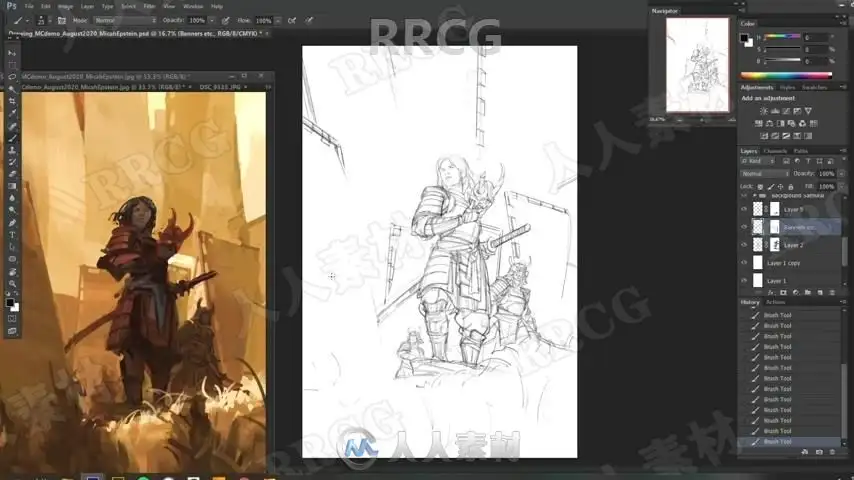Screen dimensions: 854x480
Task: Open the Image menu
Action: (65, 7)
